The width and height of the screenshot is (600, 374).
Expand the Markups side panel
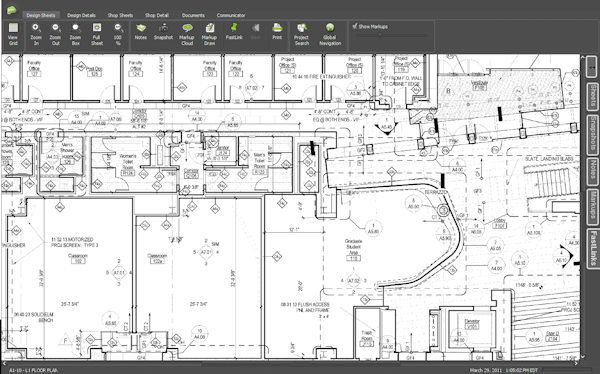(593, 206)
